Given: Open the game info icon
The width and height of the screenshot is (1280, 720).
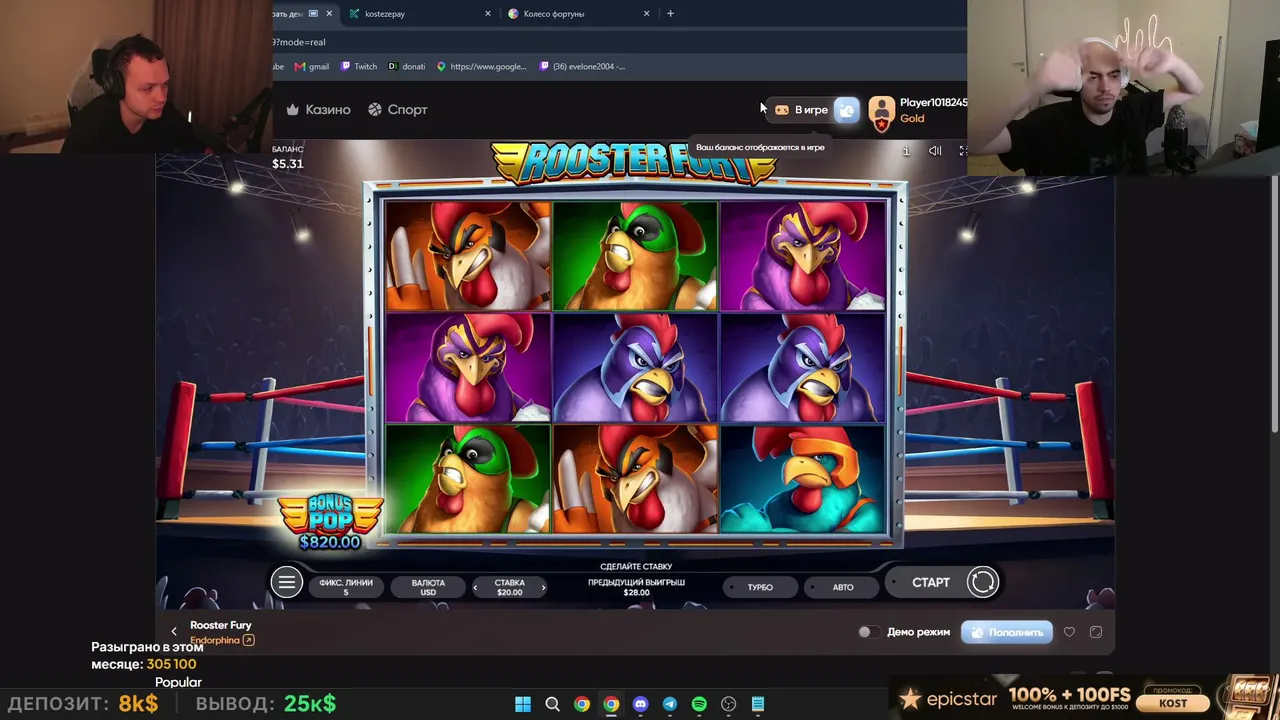Looking at the screenshot, I should pyautogui.click(x=906, y=151).
